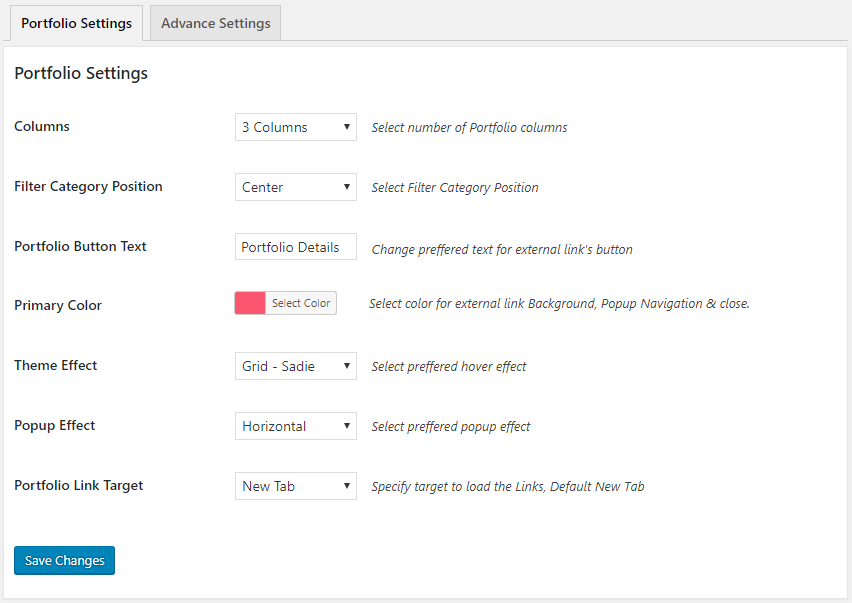Click the Portfolio Button Text label
This screenshot has height=603, width=852.
(80, 246)
